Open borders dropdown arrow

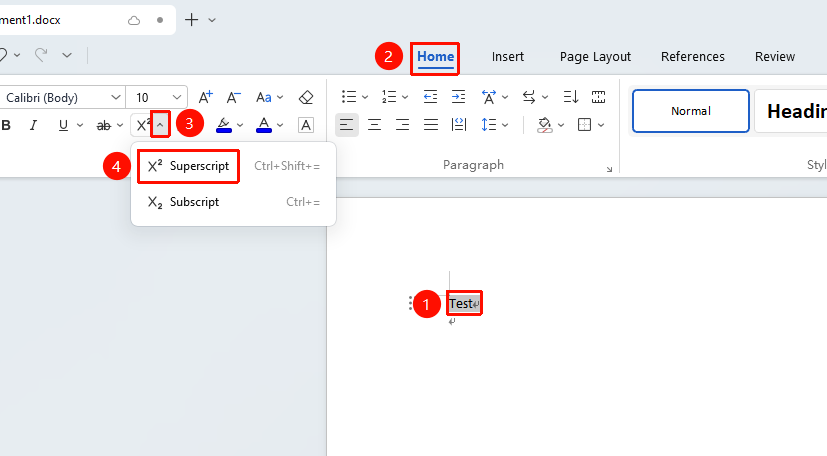(601, 125)
